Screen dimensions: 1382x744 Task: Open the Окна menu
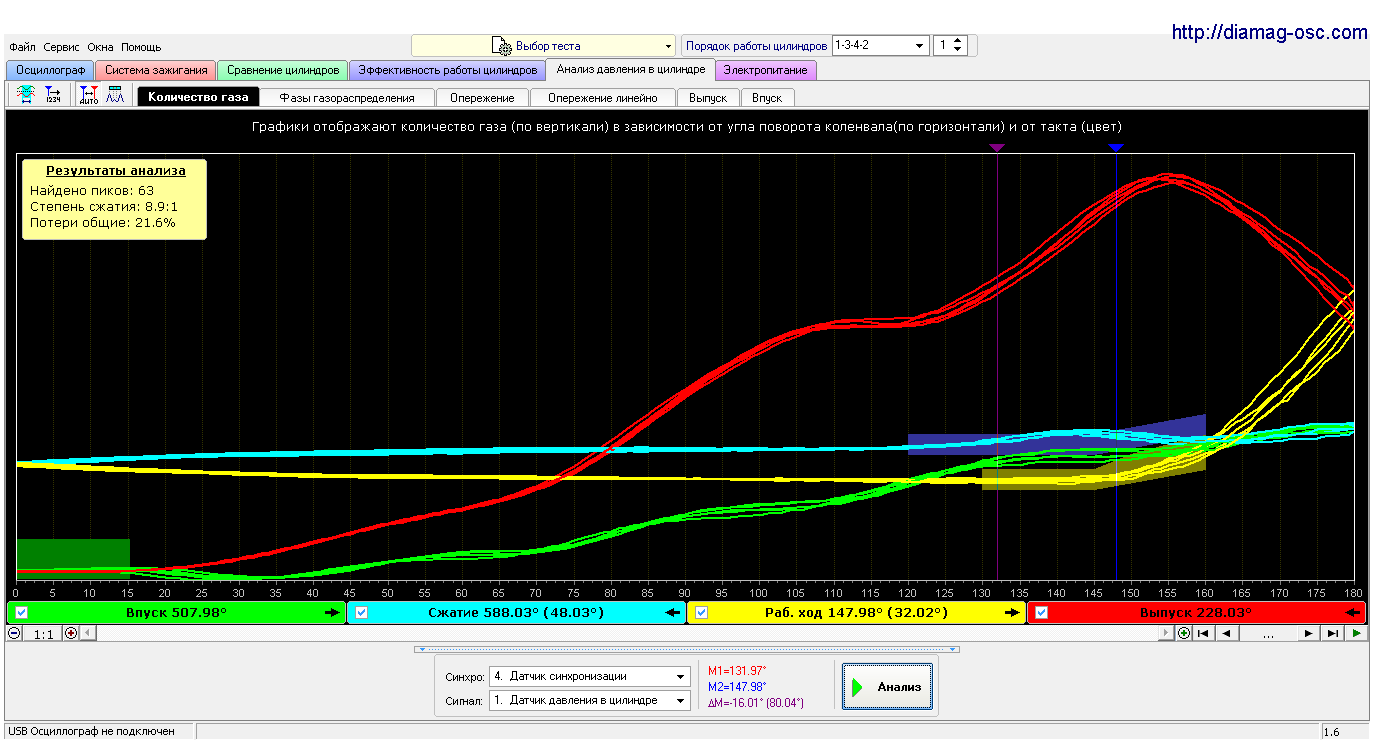point(101,47)
